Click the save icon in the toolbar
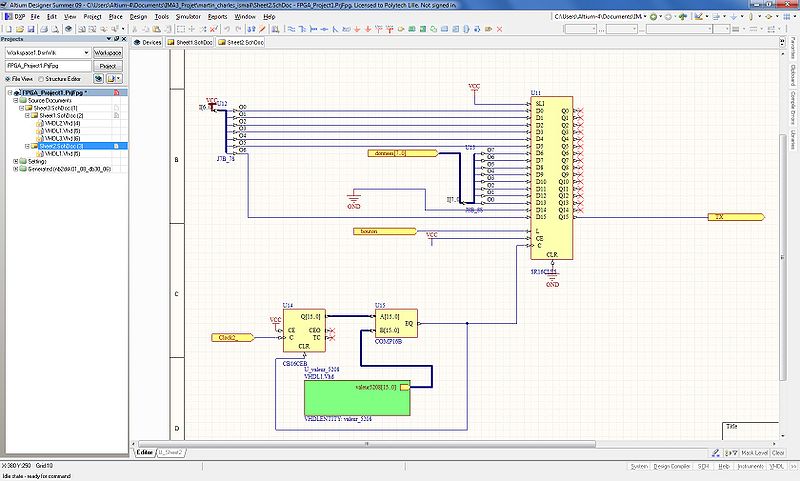The width and height of the screenshot is (800, 481). [x=33, y=30]
